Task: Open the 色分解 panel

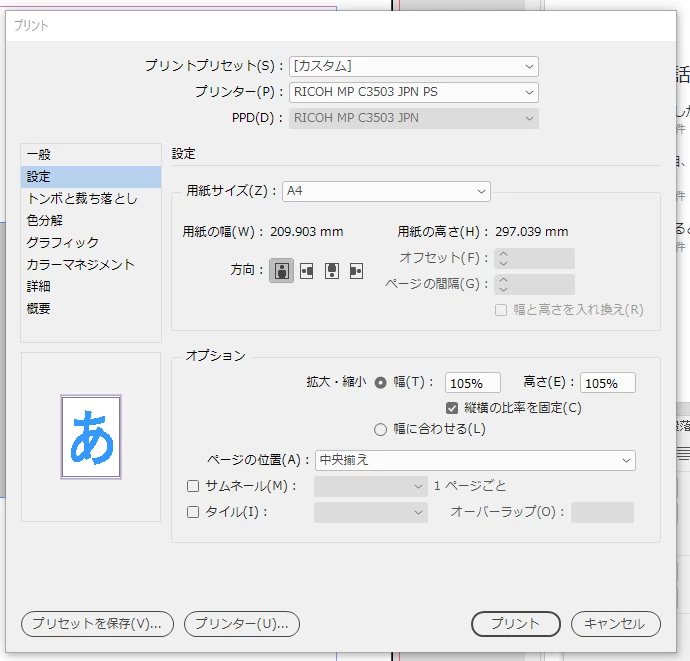Action: [91, 220]
